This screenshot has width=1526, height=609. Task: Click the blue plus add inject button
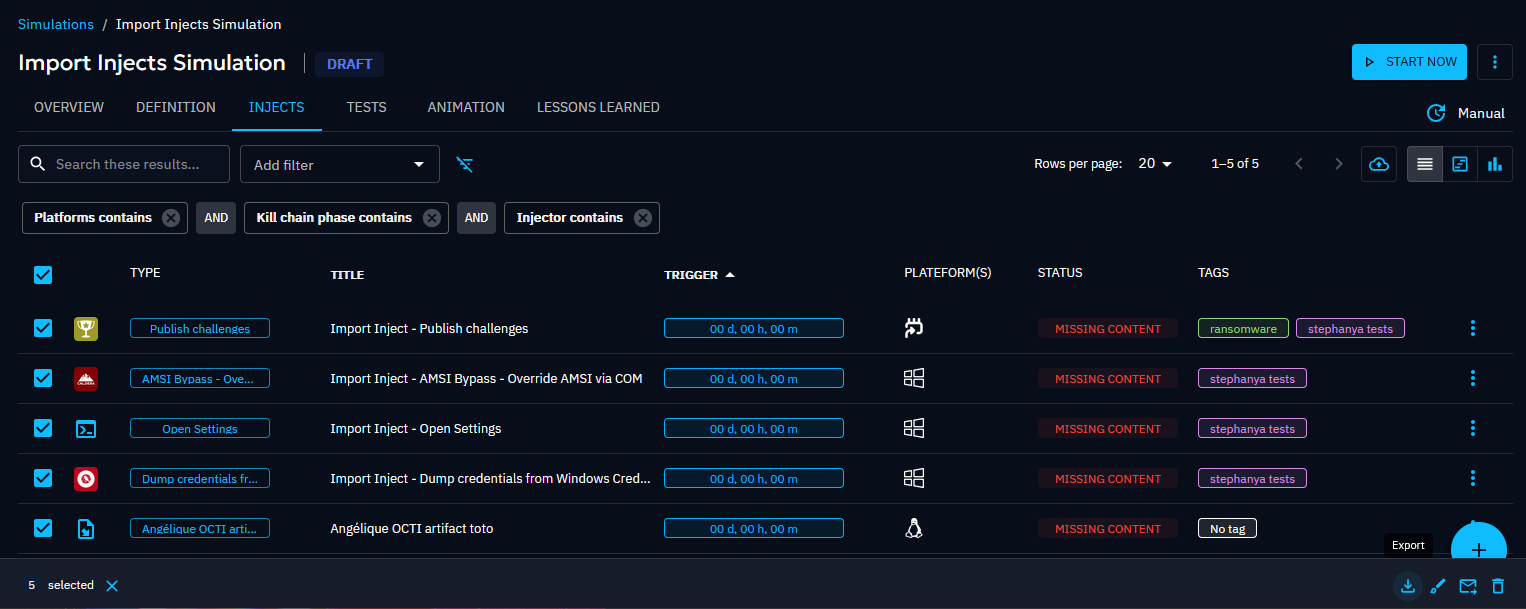pos(1478,549)
